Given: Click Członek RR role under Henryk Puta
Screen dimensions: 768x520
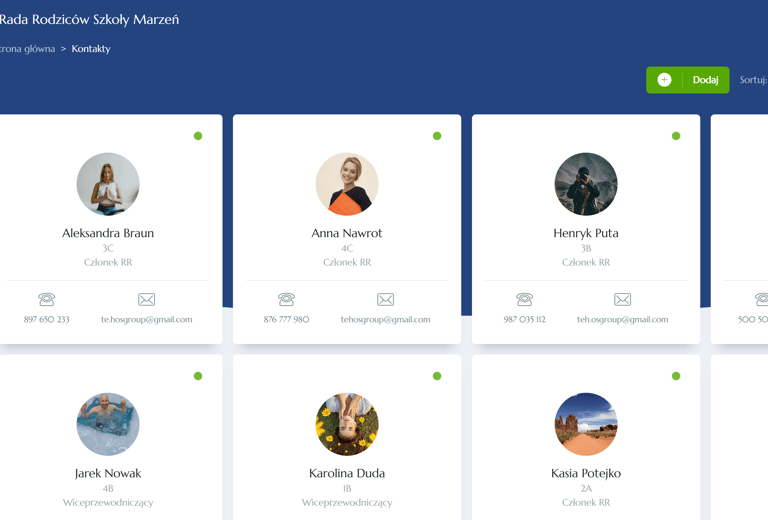Looking at the screenshot, I should (x=586, y=262).
